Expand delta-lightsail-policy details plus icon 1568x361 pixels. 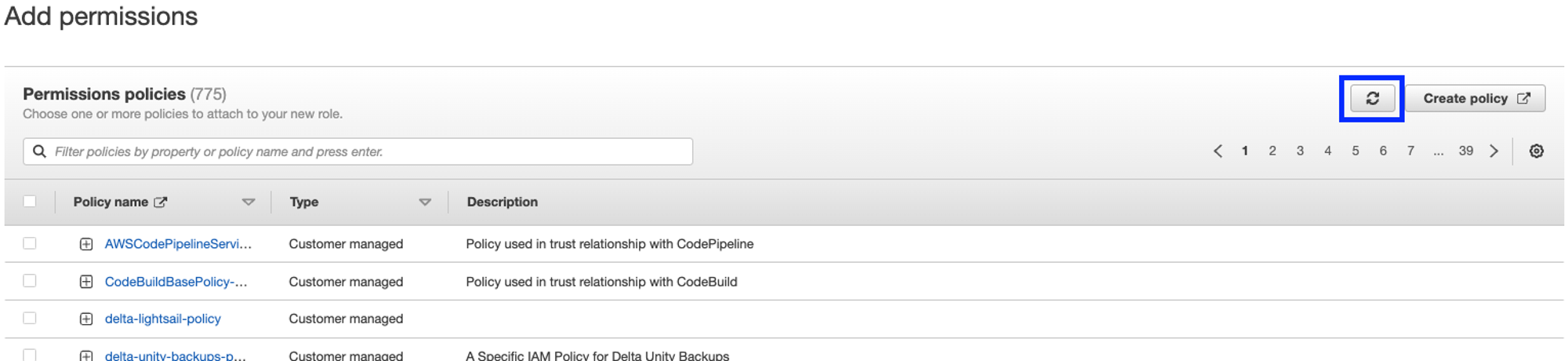(86, 319)
